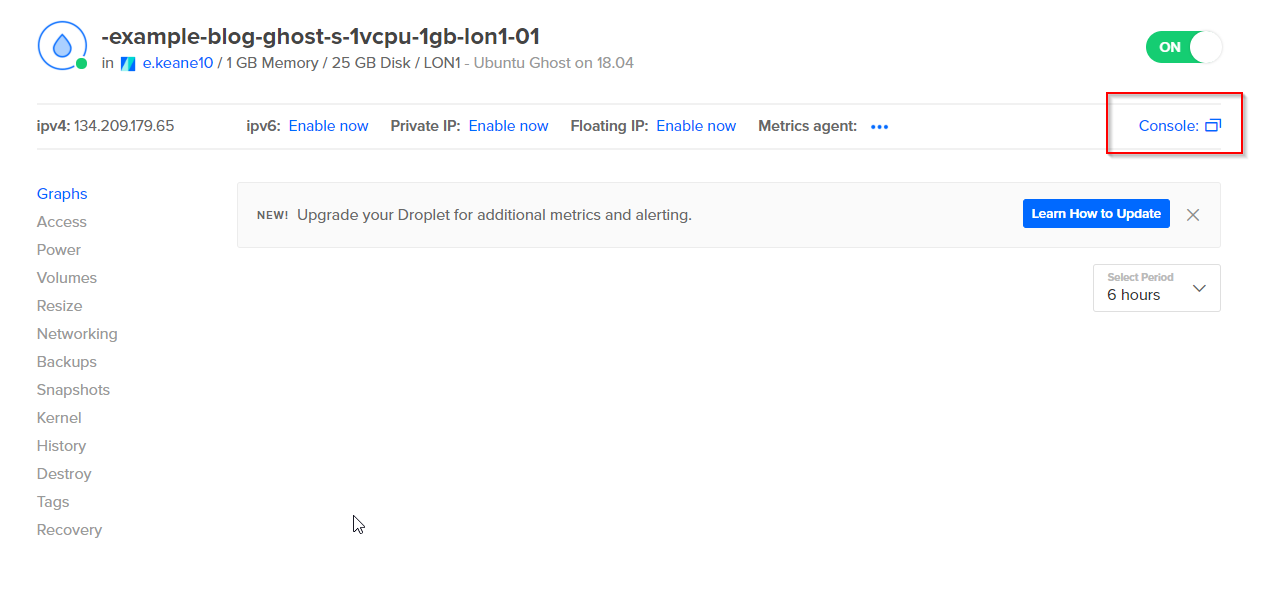The image size is (1279, 611).
Task: Toggle the droplet ON power switch
Action: pyautogui.click(x=1184, y=47)
